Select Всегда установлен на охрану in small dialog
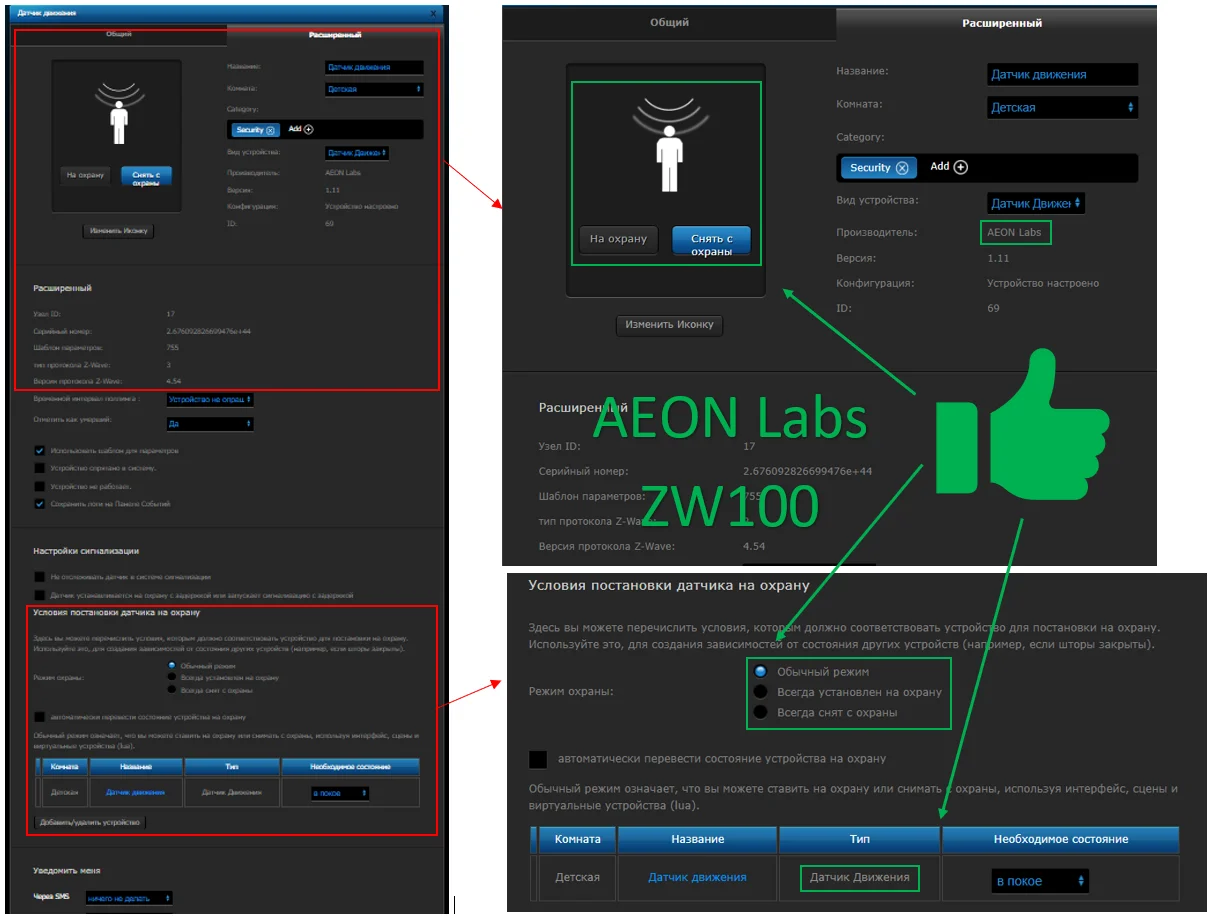The image size is (1213, 920). (x=172, y=677)
